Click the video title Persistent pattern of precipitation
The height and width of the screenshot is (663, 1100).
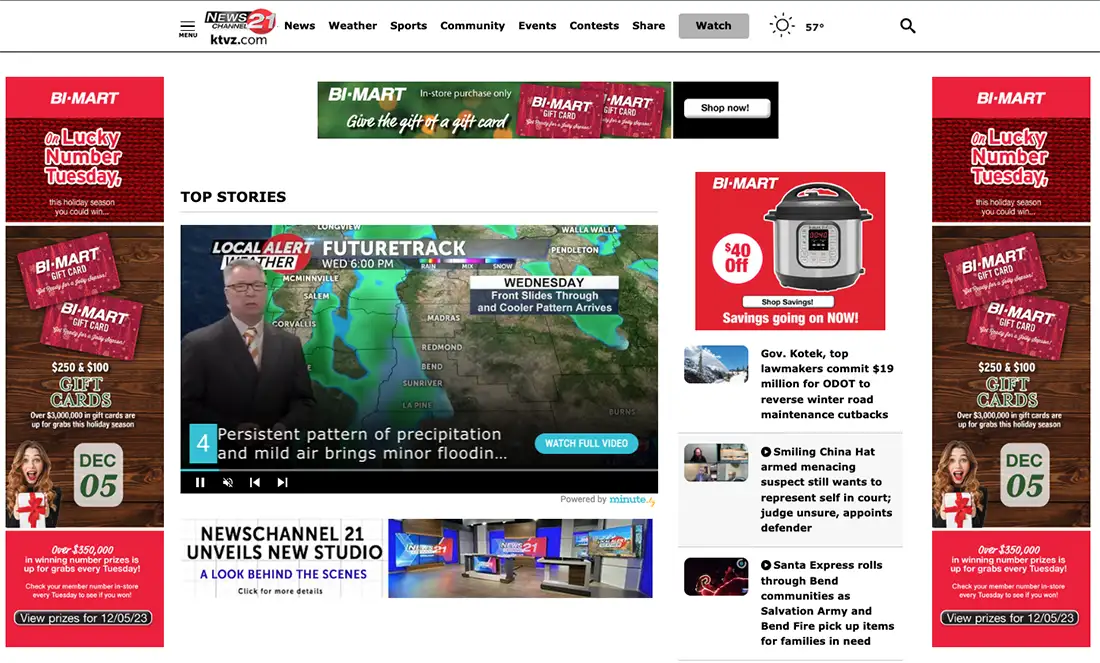pyautogui.click(x=362, y=443)
